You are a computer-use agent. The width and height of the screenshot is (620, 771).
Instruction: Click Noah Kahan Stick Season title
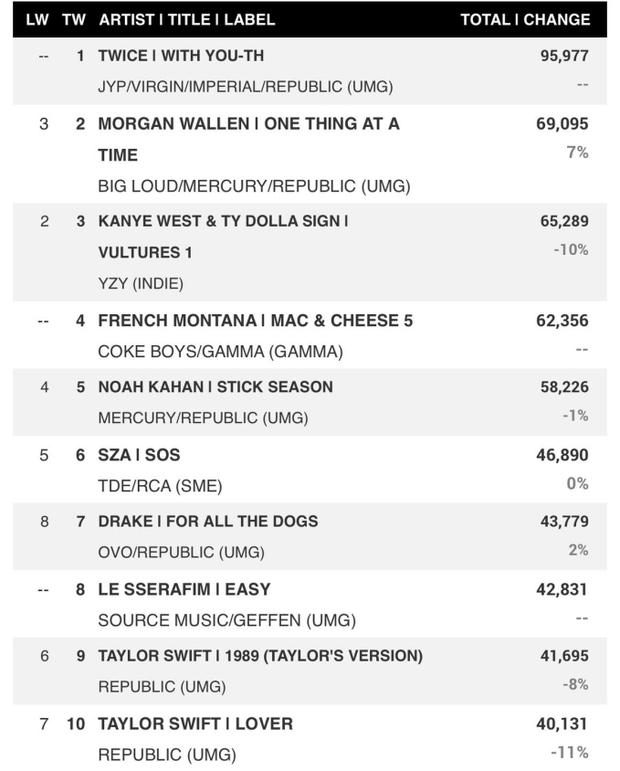click(x=215, y=387)
